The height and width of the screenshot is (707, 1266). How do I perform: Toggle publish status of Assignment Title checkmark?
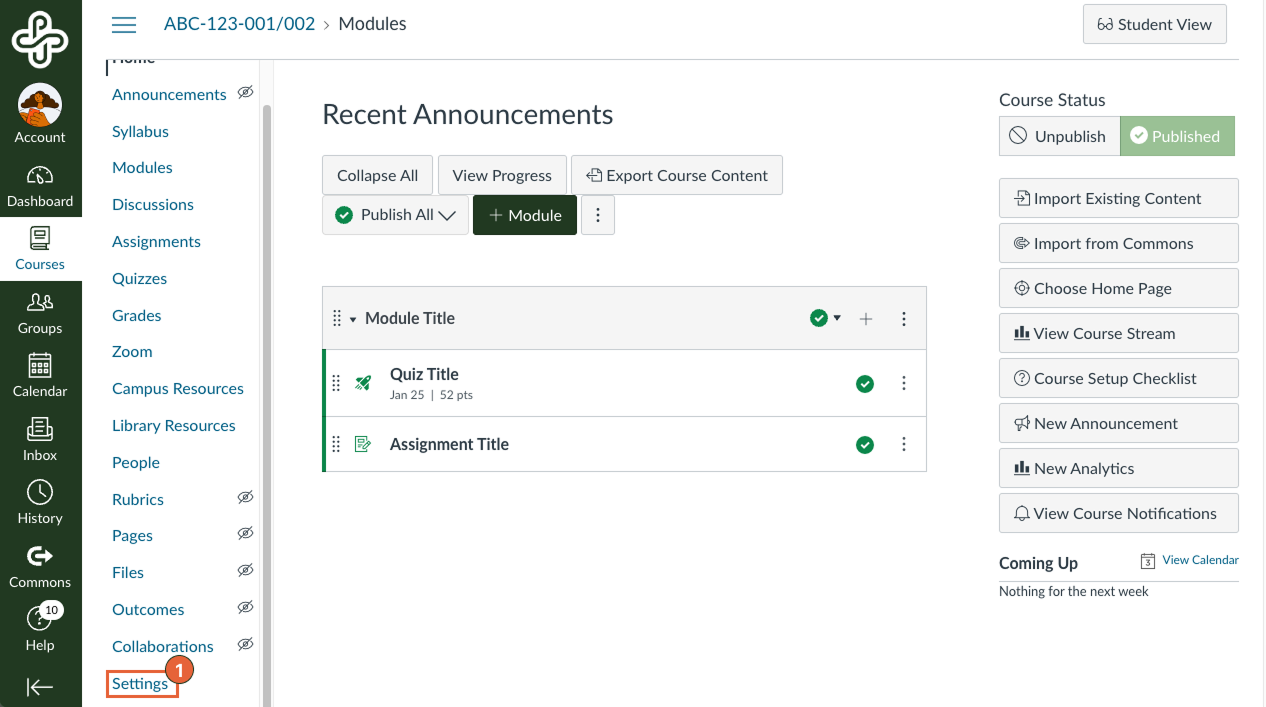(x=864, y=444)
